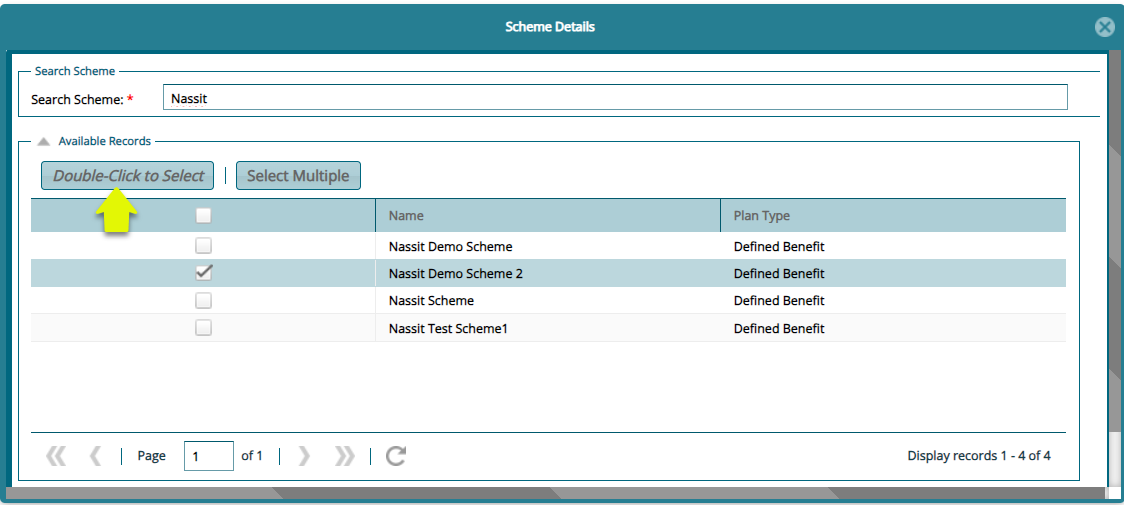Image resolution: width=1124 pixels, height=505 pixels.
Task: Tick the Nassit Scheme row checkbox
Action: point(203,300)
